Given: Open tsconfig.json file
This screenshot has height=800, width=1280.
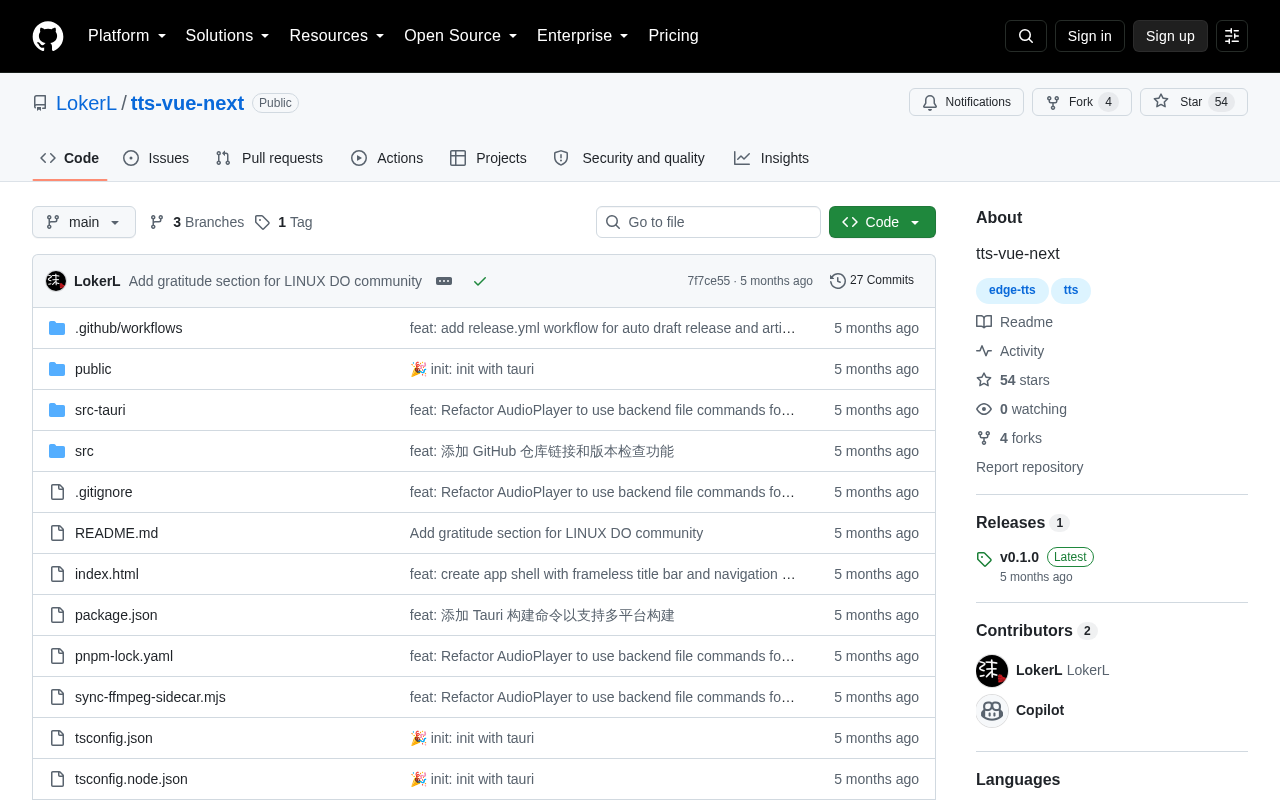Looking at the screenshot, I should tap(114, 738).
